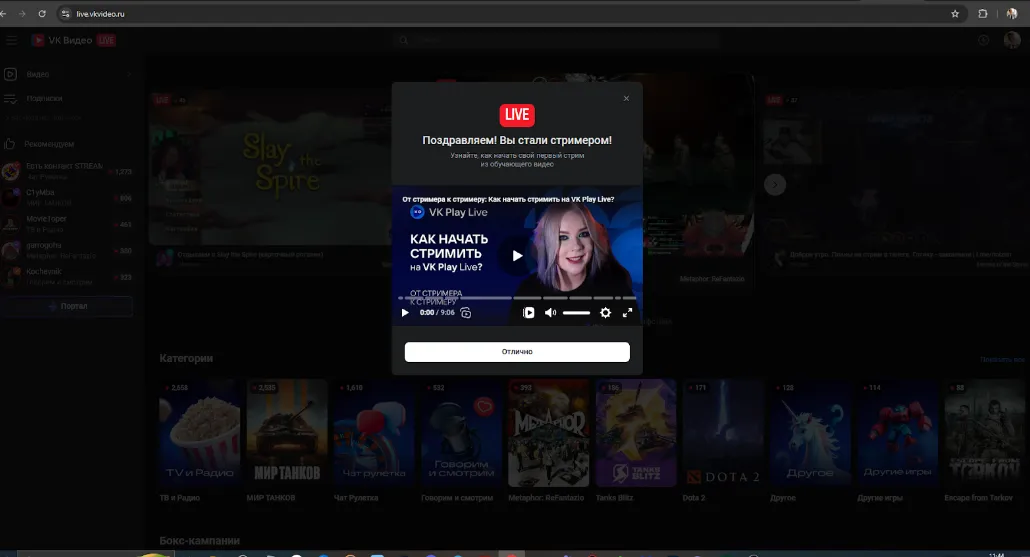Open the Другие игры category card

point(898,433)
